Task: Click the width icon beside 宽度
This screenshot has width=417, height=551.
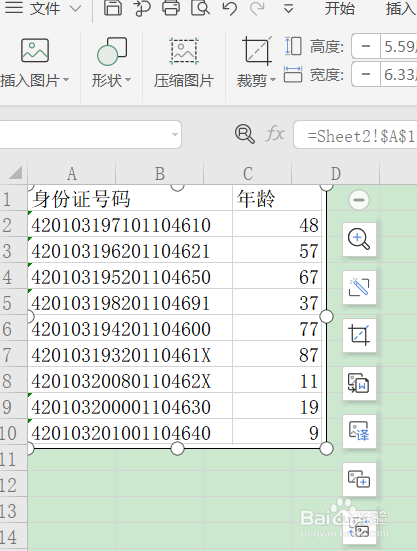Action: tap(293, 74)
